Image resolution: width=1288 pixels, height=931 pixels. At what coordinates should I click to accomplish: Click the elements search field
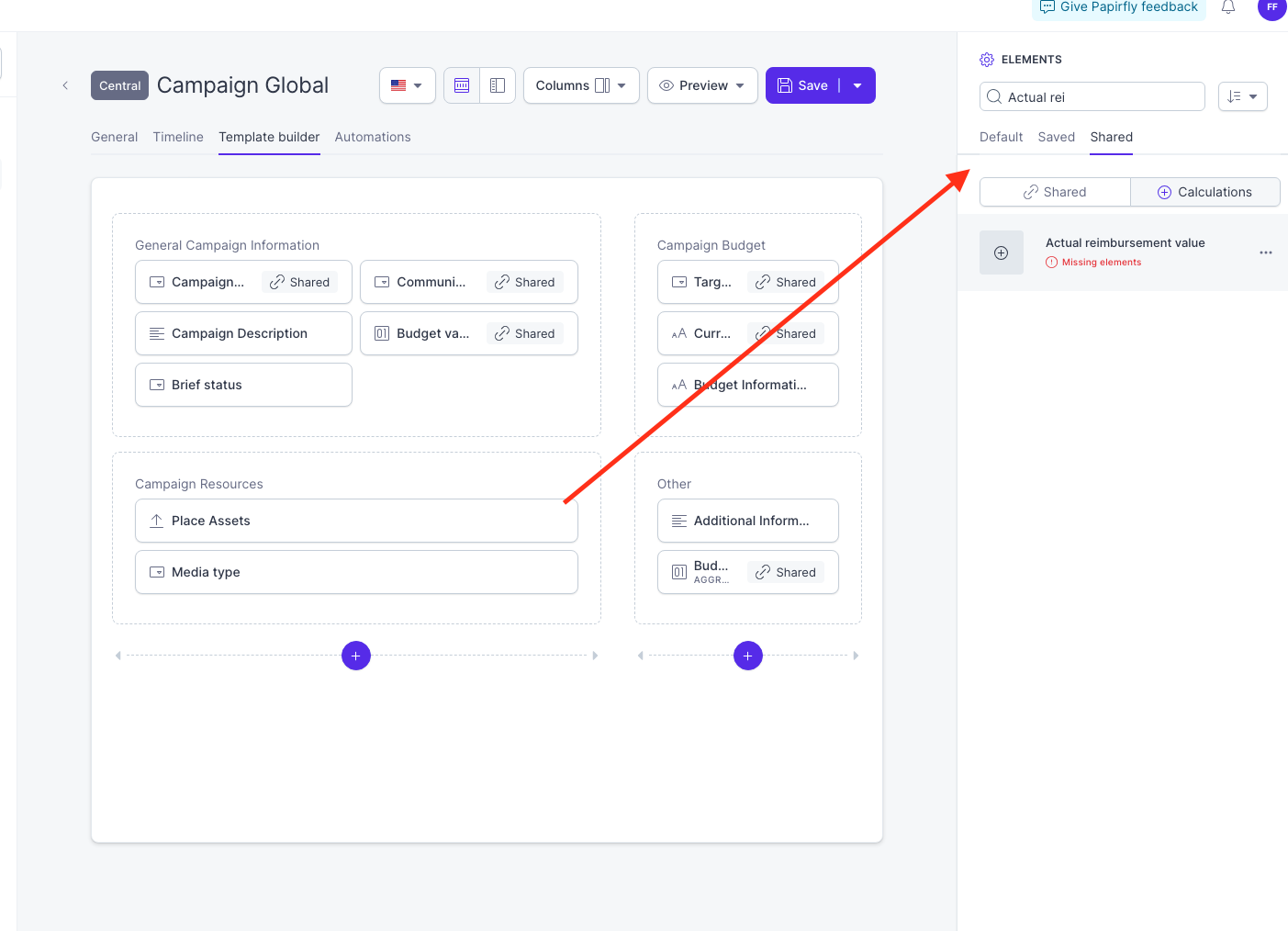1092,96
